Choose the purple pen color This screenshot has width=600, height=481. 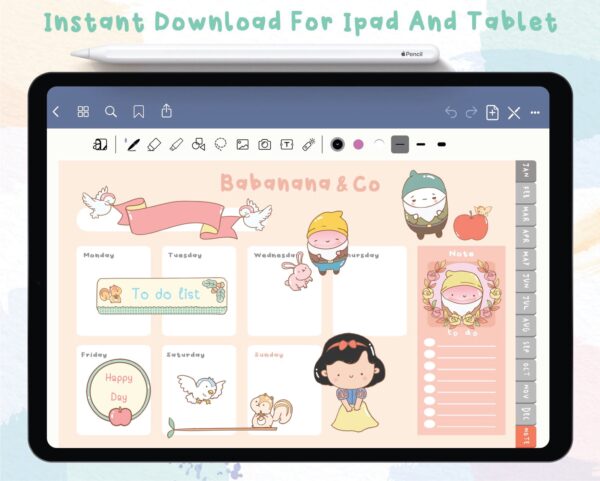[x=358, y=144]
